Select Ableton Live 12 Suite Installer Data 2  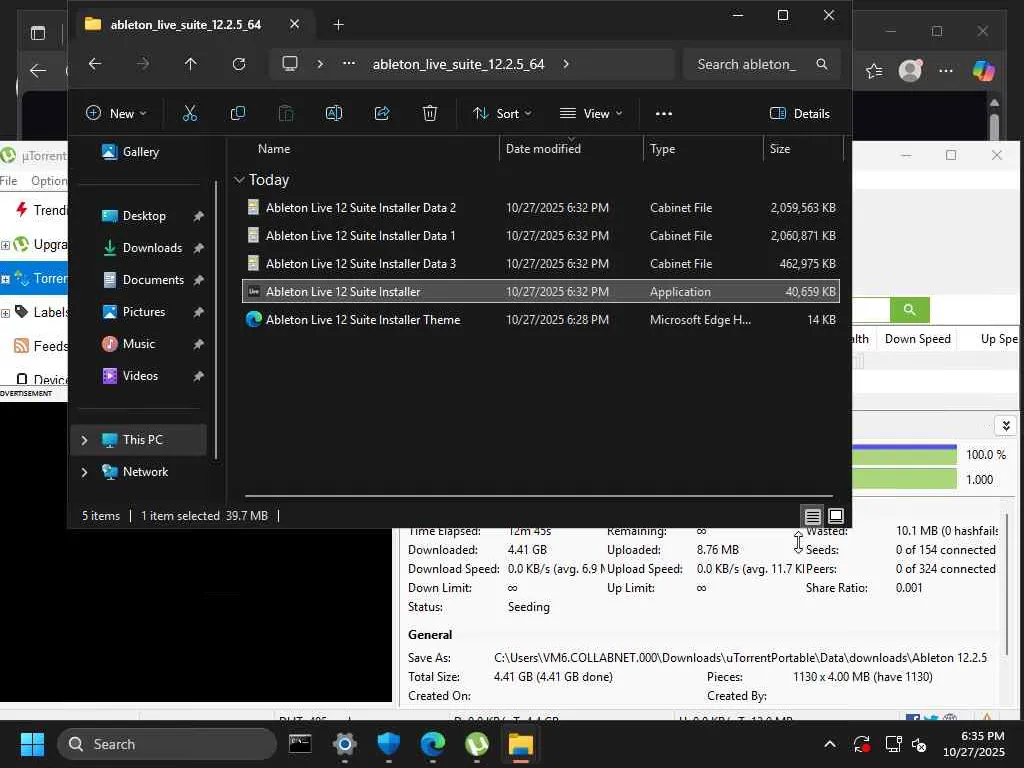click(540, 208)
